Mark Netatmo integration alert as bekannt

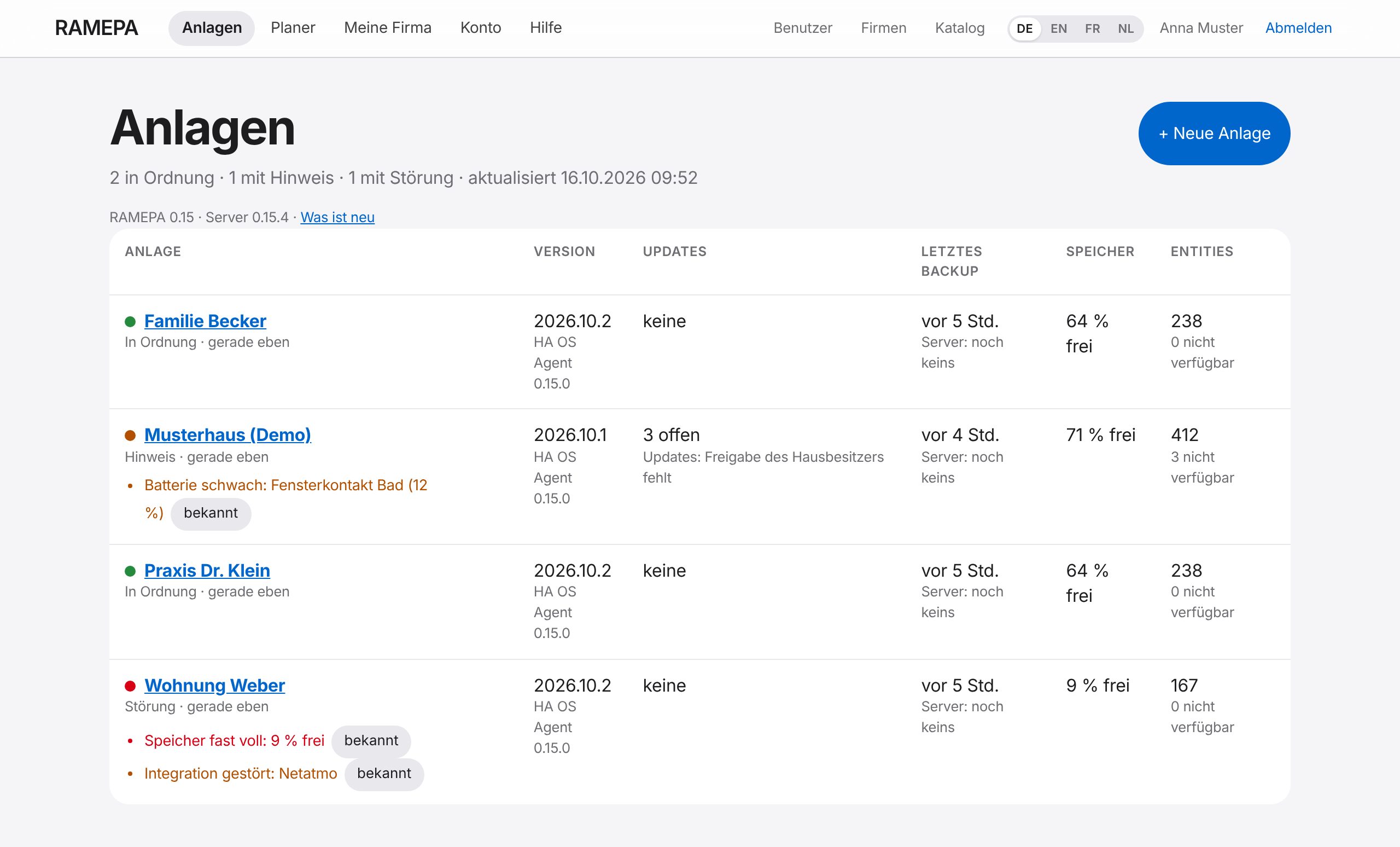coord(384,774)
